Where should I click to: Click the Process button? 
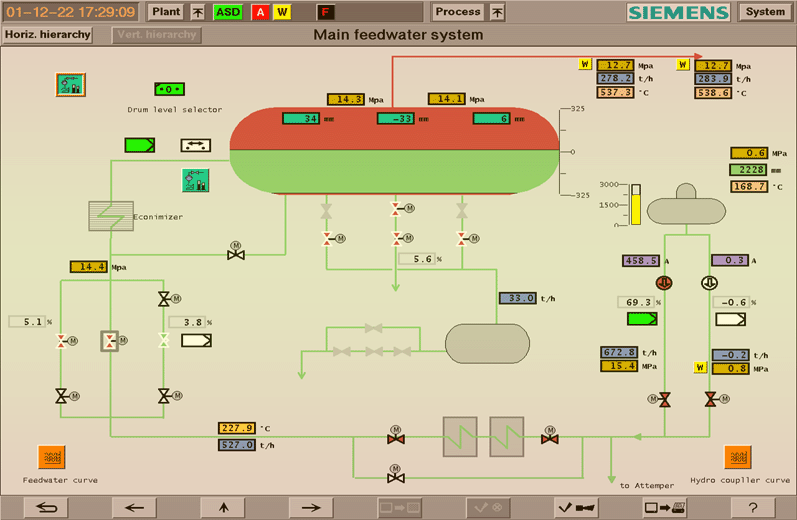pyautogui.click(x=459, y=12)
